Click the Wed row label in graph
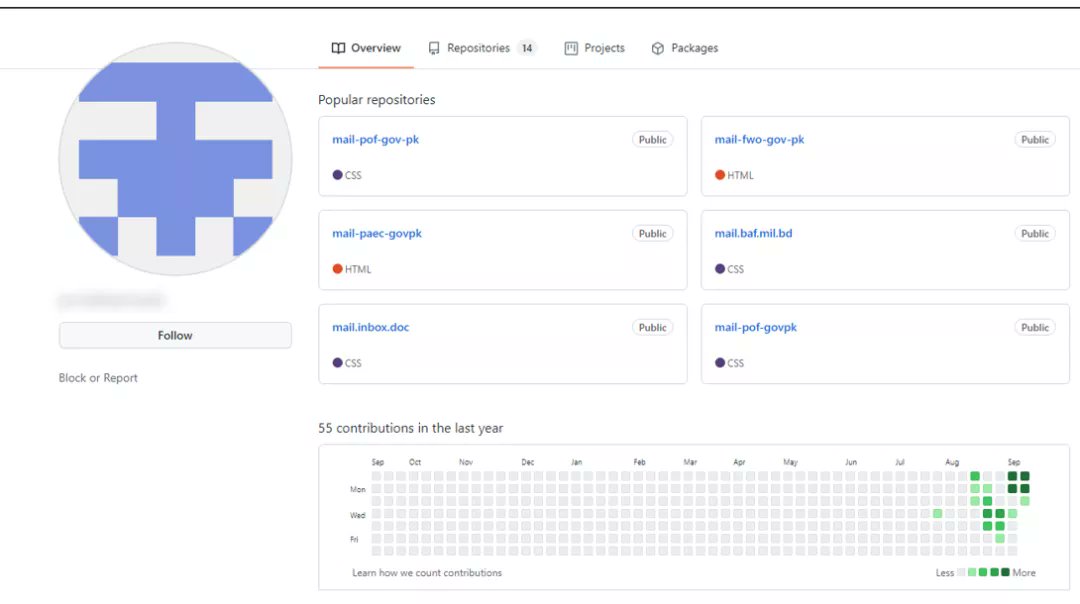The height and width of the screenshot is (604, 1080). click(357, 515)
